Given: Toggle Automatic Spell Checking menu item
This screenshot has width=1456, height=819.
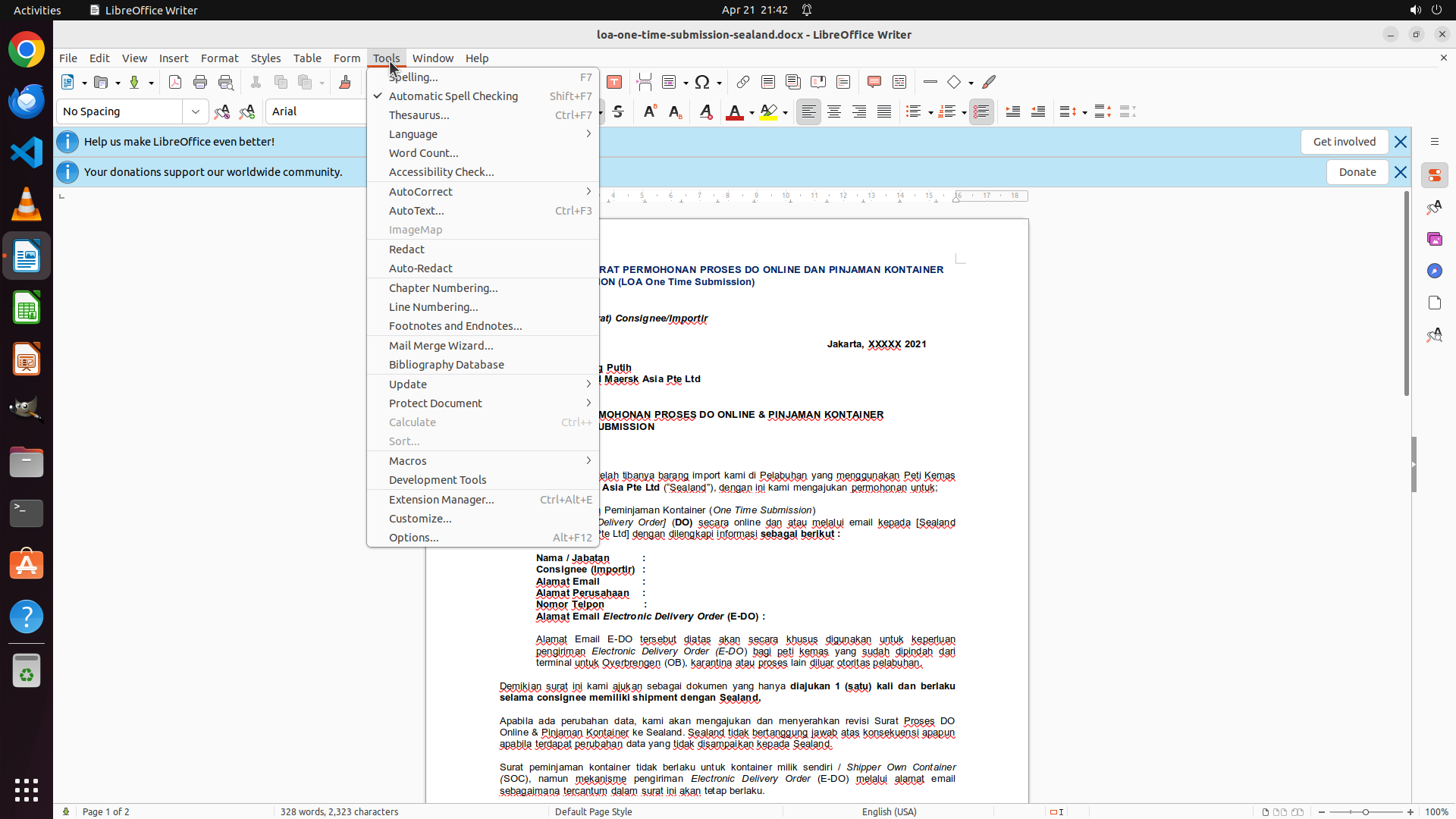Looking at the screenshot, I should 453,96.
